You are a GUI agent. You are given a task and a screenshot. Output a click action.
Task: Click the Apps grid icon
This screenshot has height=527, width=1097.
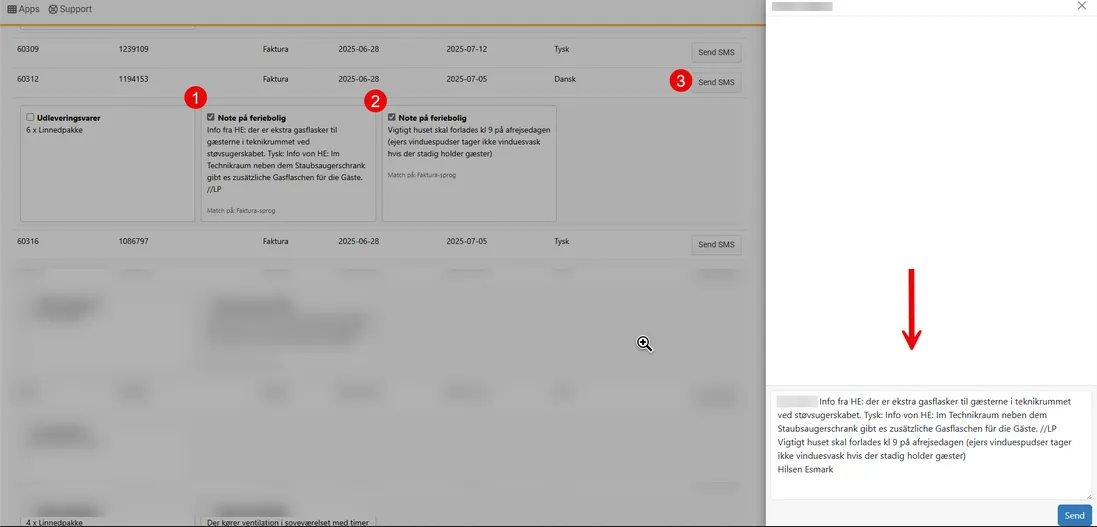pyautogui.click(x=11, y=9)
